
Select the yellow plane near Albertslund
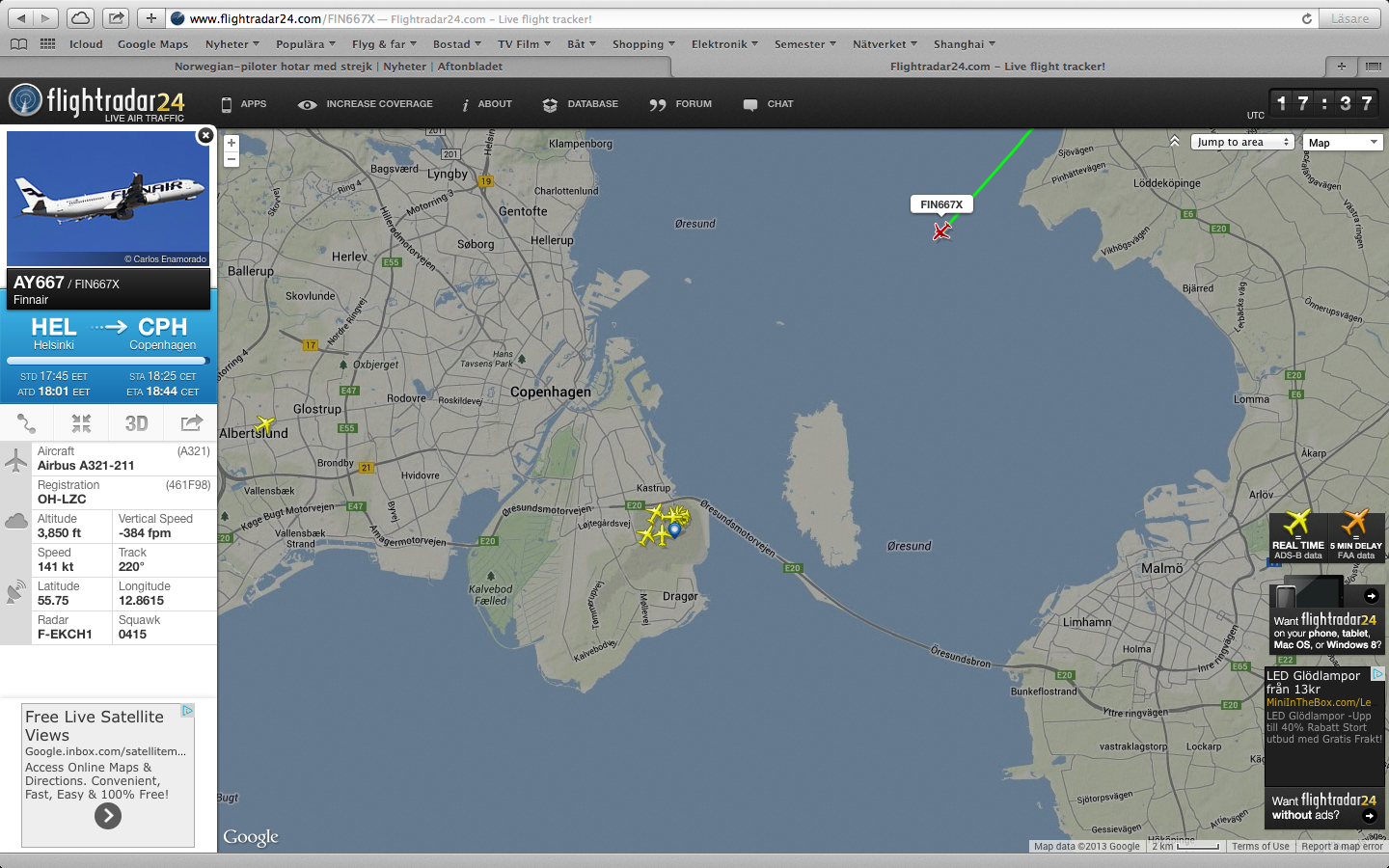[264, 423]
